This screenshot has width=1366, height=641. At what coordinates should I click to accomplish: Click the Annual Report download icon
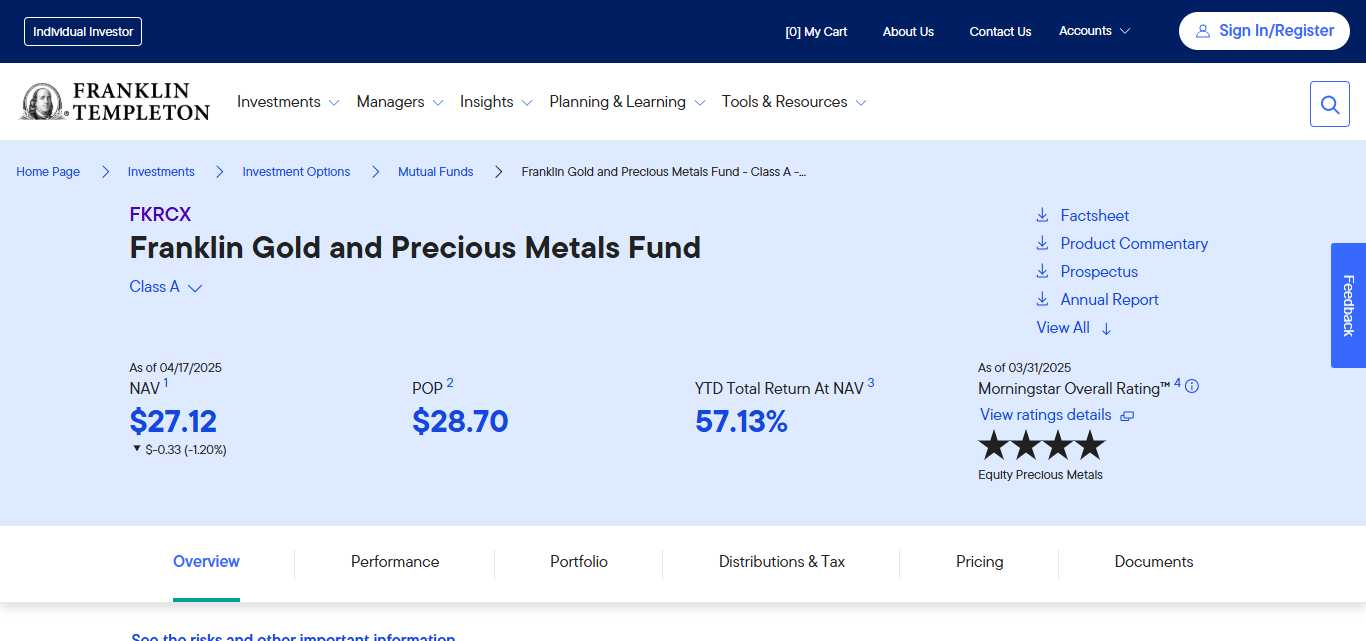tap(1042, 299)
